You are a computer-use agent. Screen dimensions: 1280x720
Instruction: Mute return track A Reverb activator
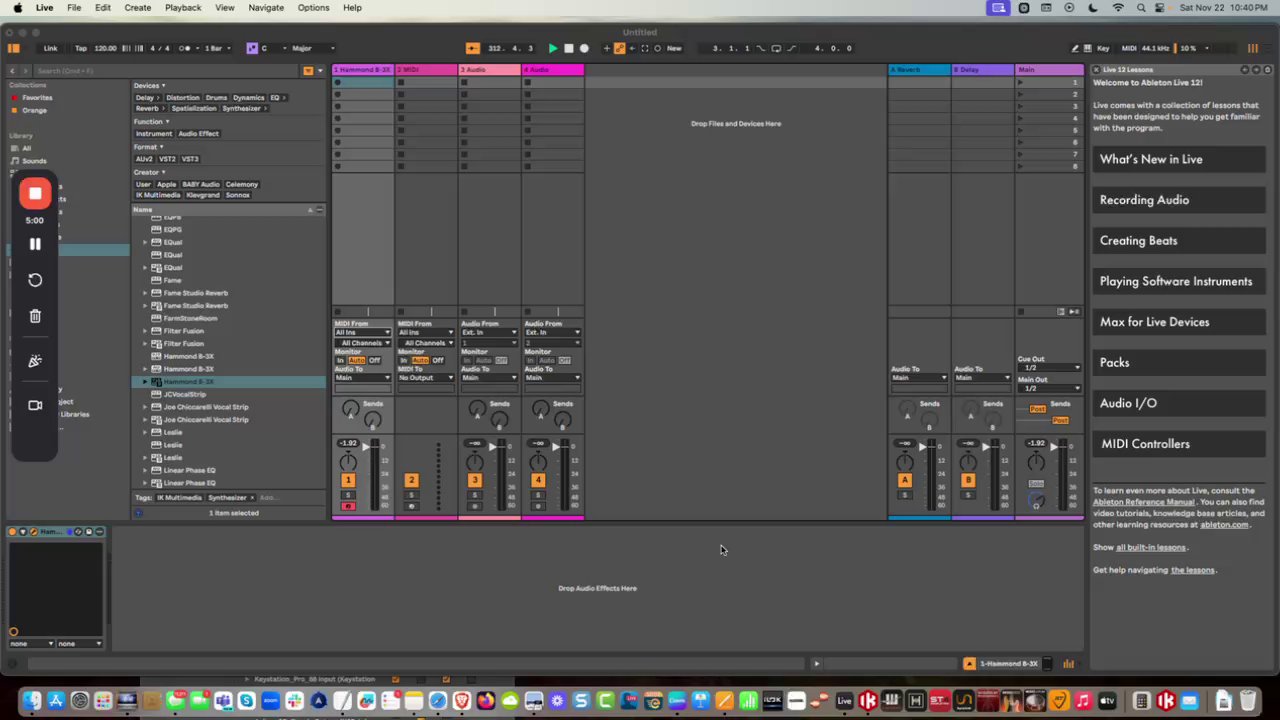pos(905,481)
